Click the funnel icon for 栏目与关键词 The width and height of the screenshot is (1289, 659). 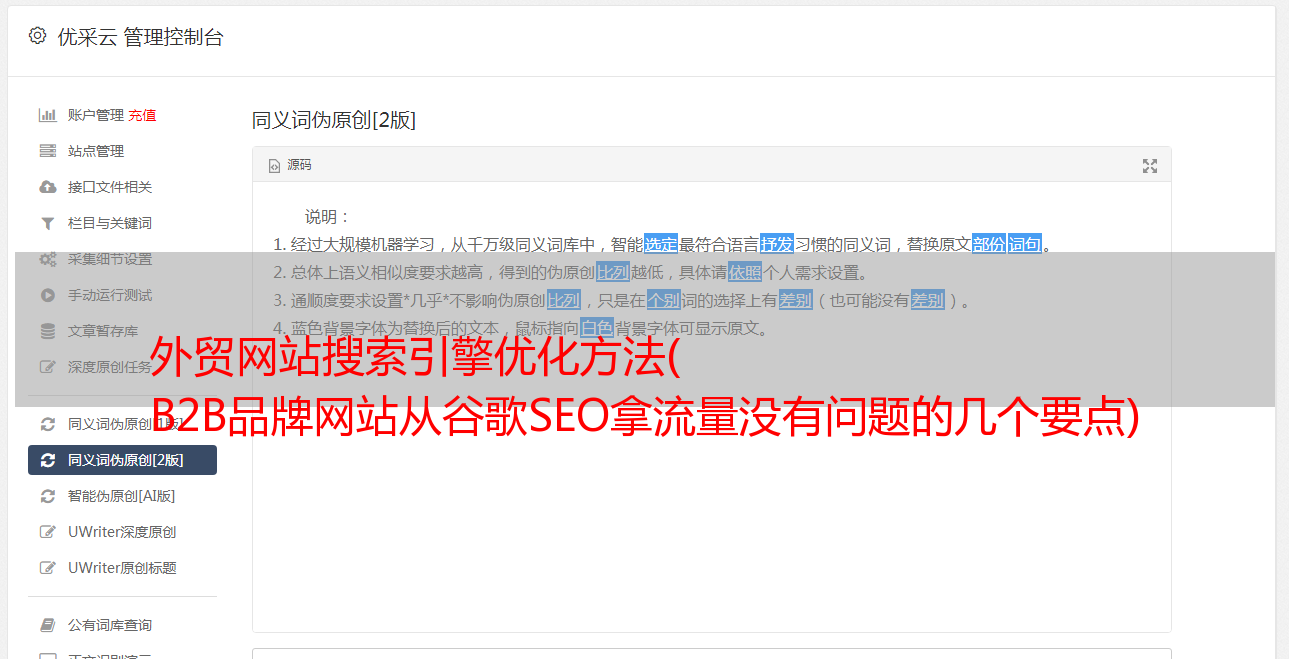47,223
